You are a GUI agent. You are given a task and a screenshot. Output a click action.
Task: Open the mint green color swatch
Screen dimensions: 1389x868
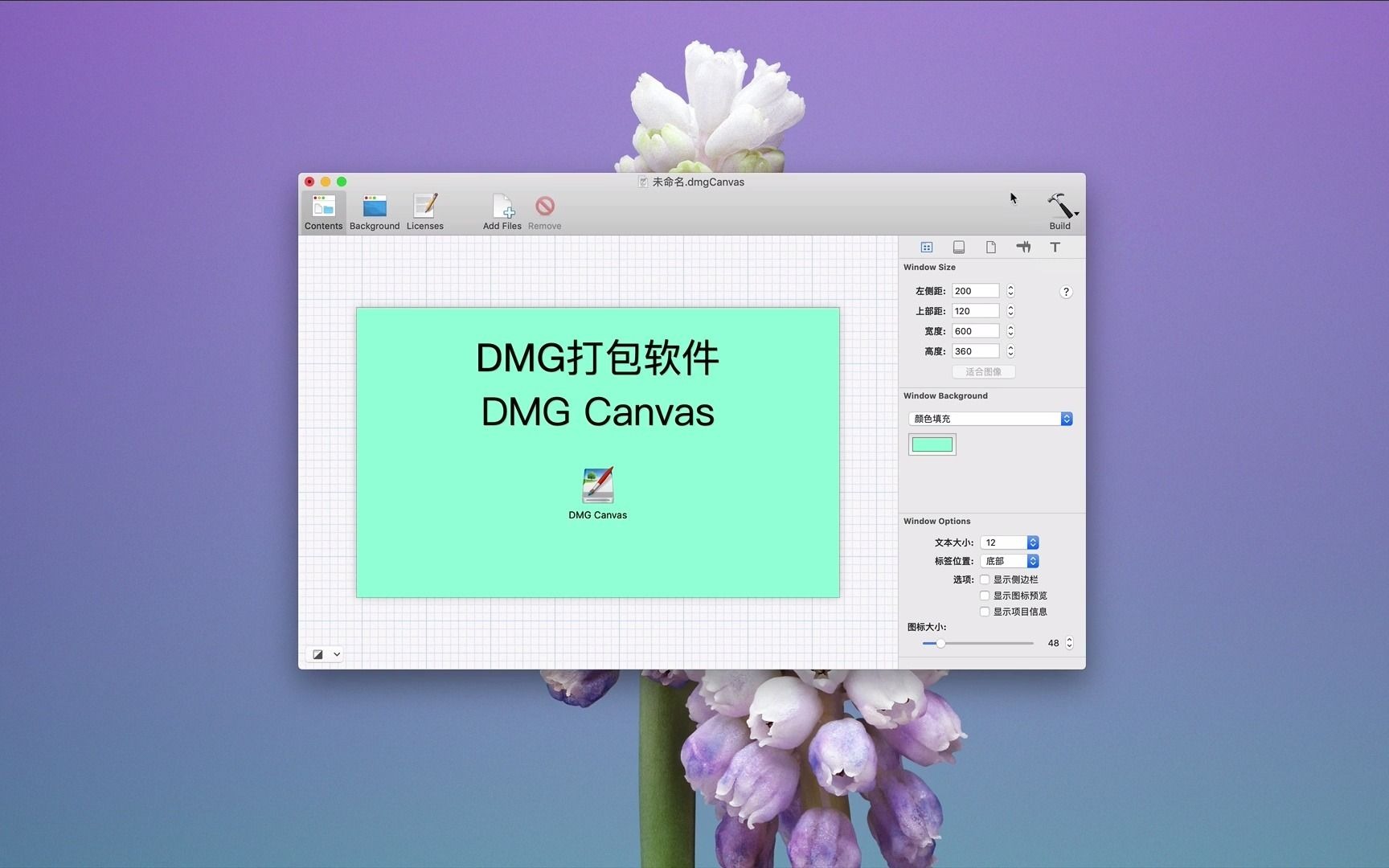932,444
